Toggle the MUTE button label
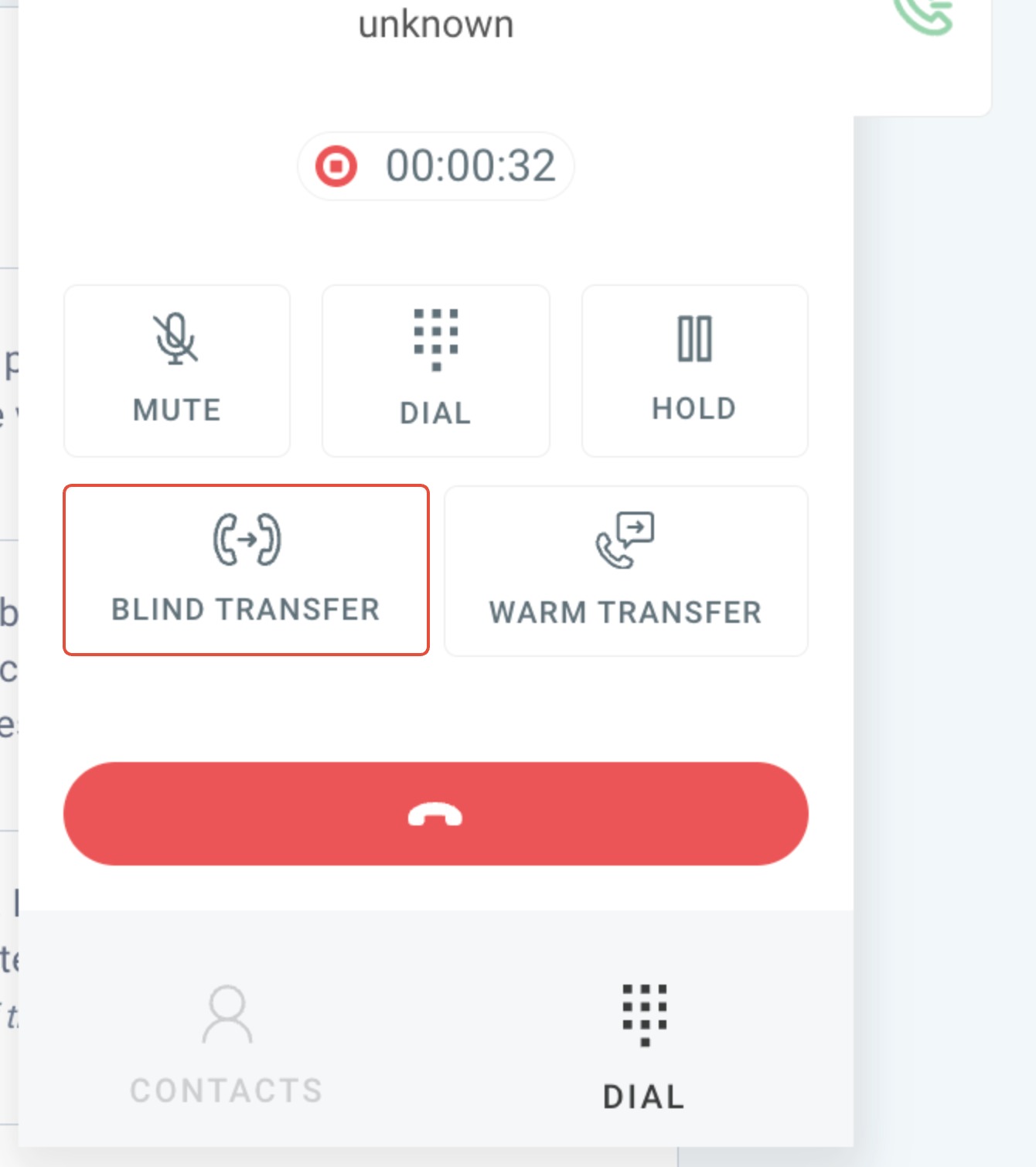The width and height of the screenshot is (1036, 1167). point(177,410)
